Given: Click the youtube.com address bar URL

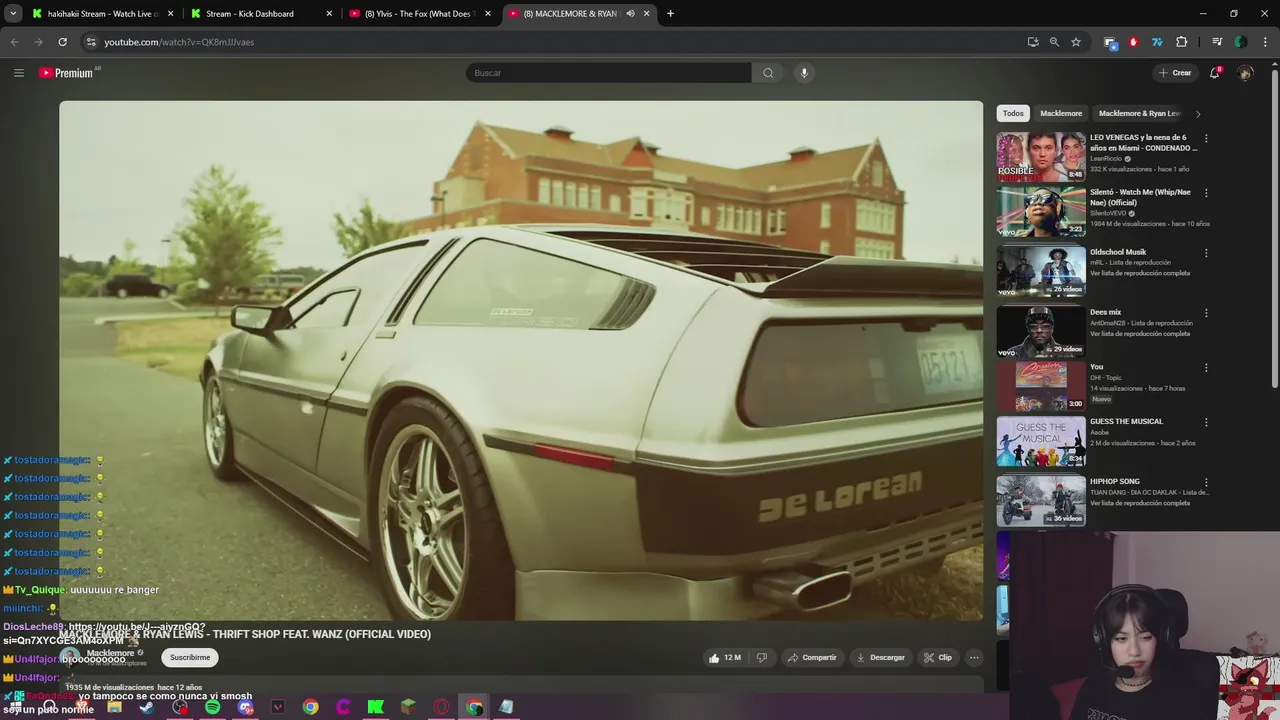Looking at the screenshot, I should point(179,42).
